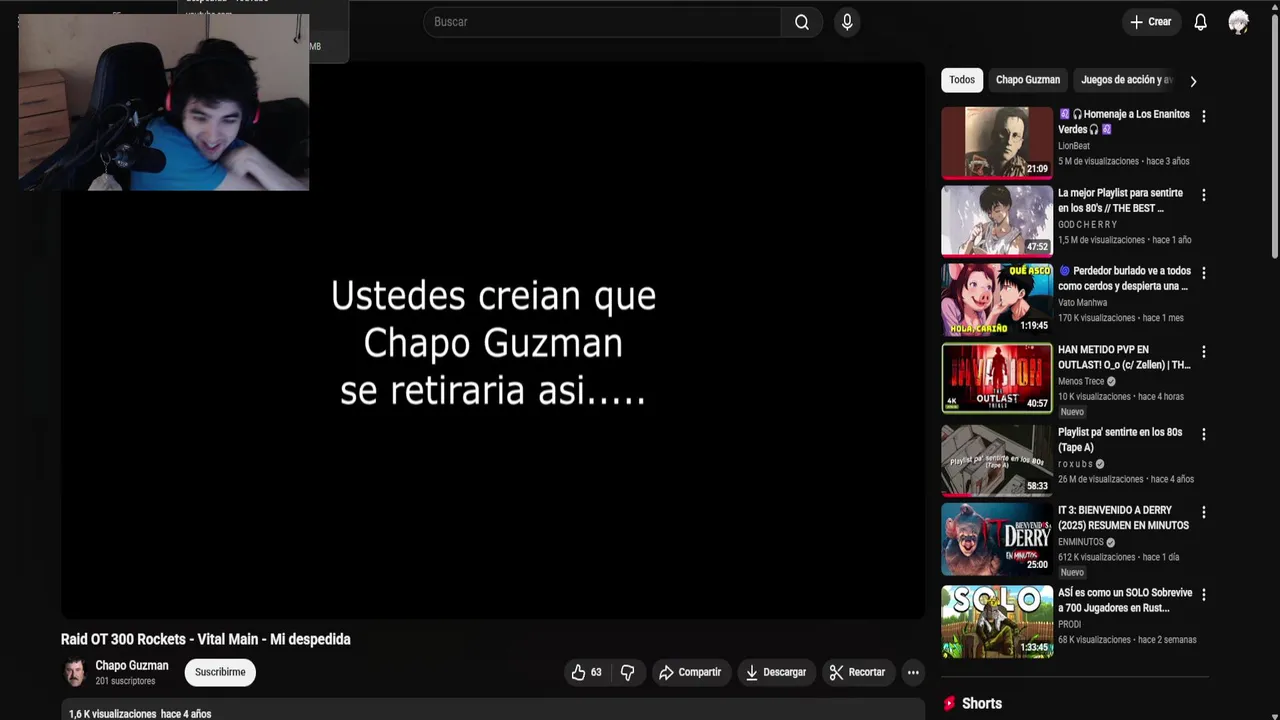Open the notifications bell
The width and height of the screenshot is (1280, 720).
tap(1200, 22)
